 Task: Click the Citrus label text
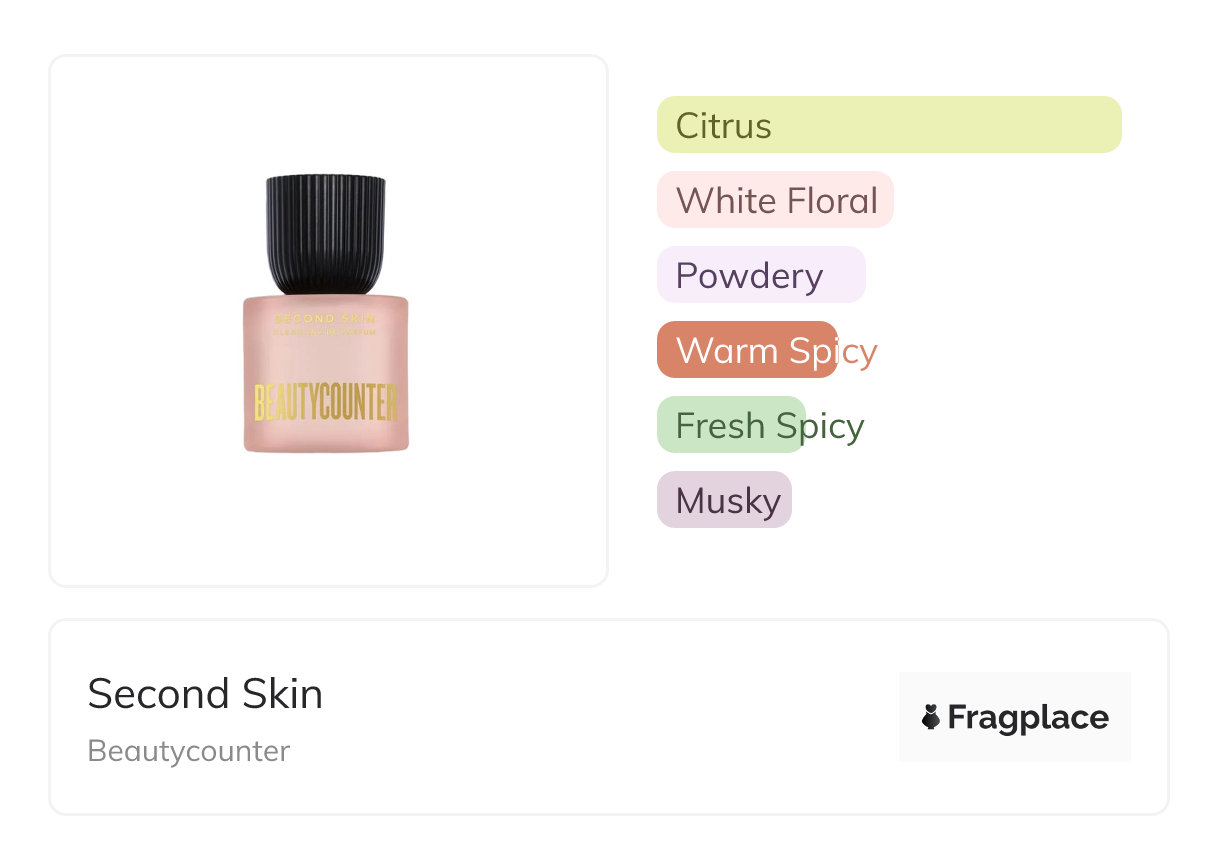tap(724, 125)
